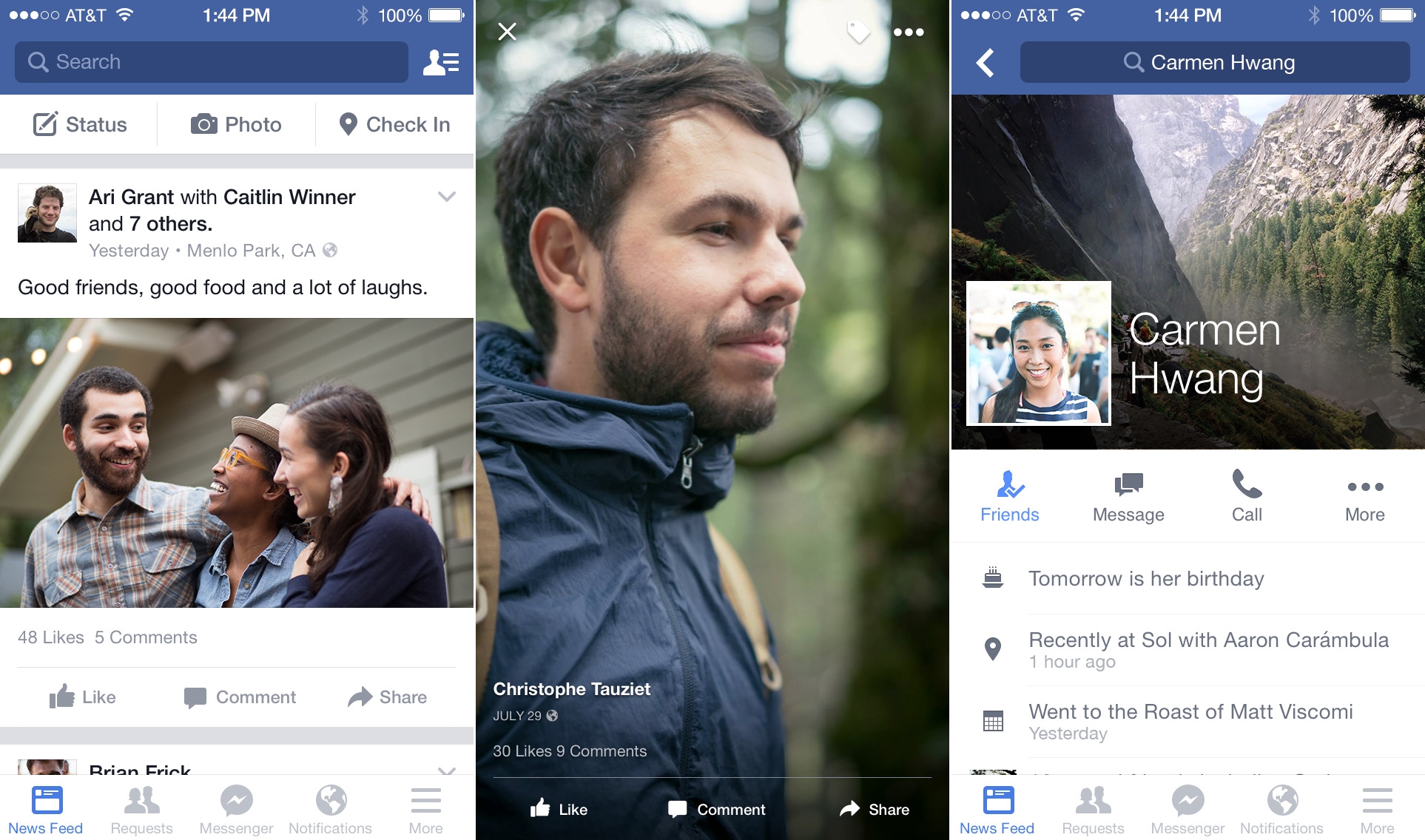Select the Check In tab

391,124
